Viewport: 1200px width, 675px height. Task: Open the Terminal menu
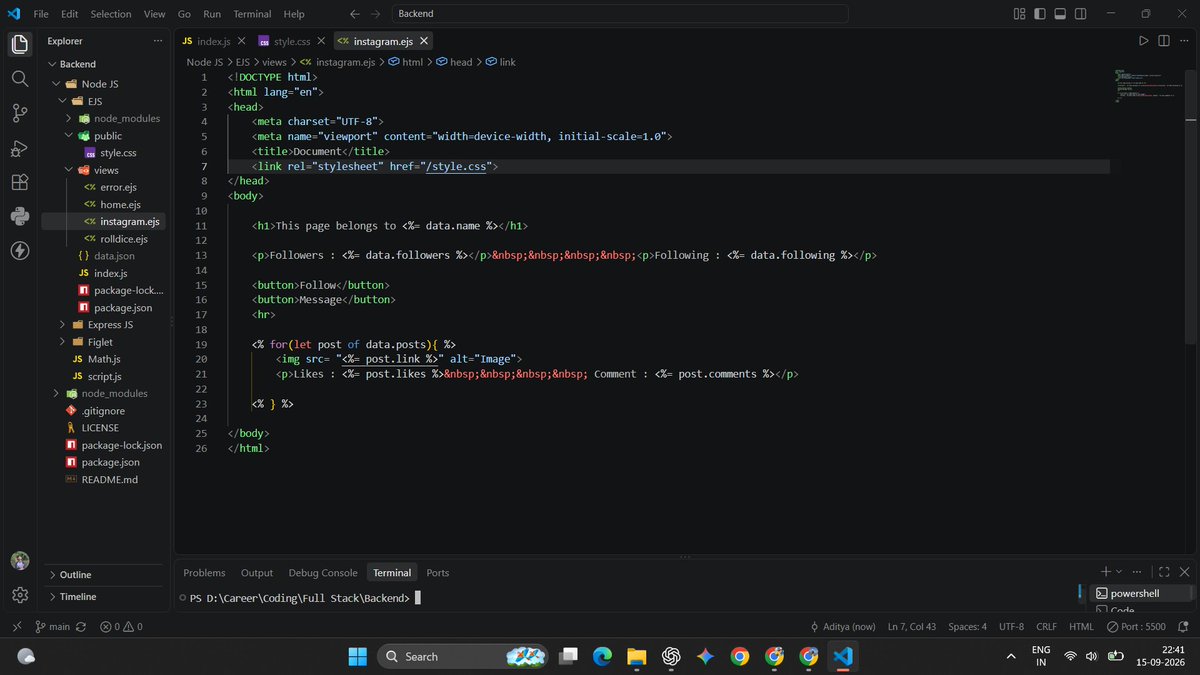(252, 14)
